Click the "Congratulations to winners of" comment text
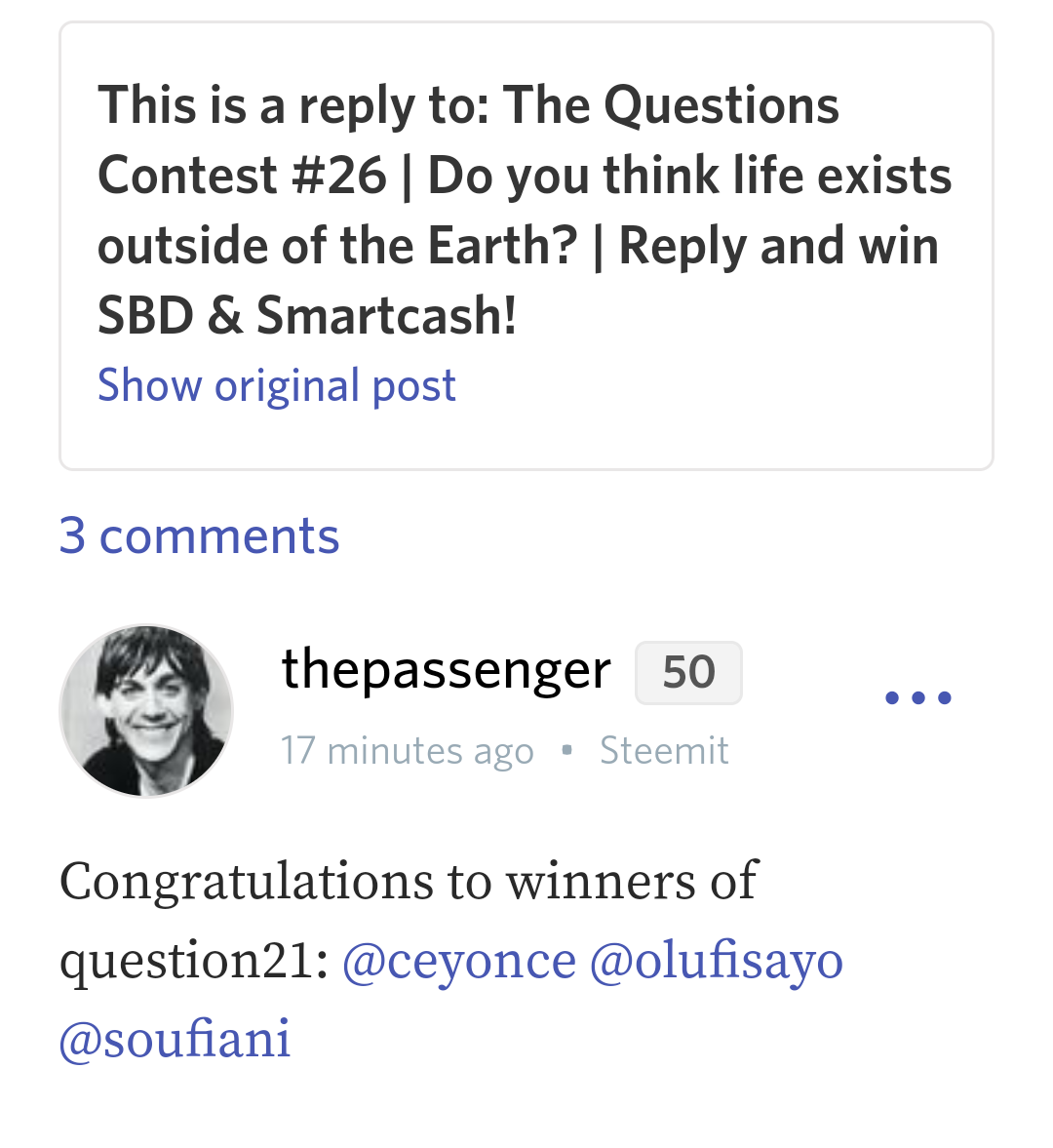The height and width of the screenshot is (1148, 1053). [x=409, y=881]
